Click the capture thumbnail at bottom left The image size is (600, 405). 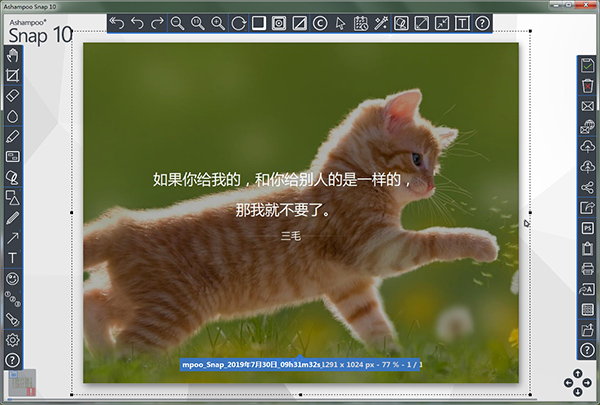[x=22, y=383]
